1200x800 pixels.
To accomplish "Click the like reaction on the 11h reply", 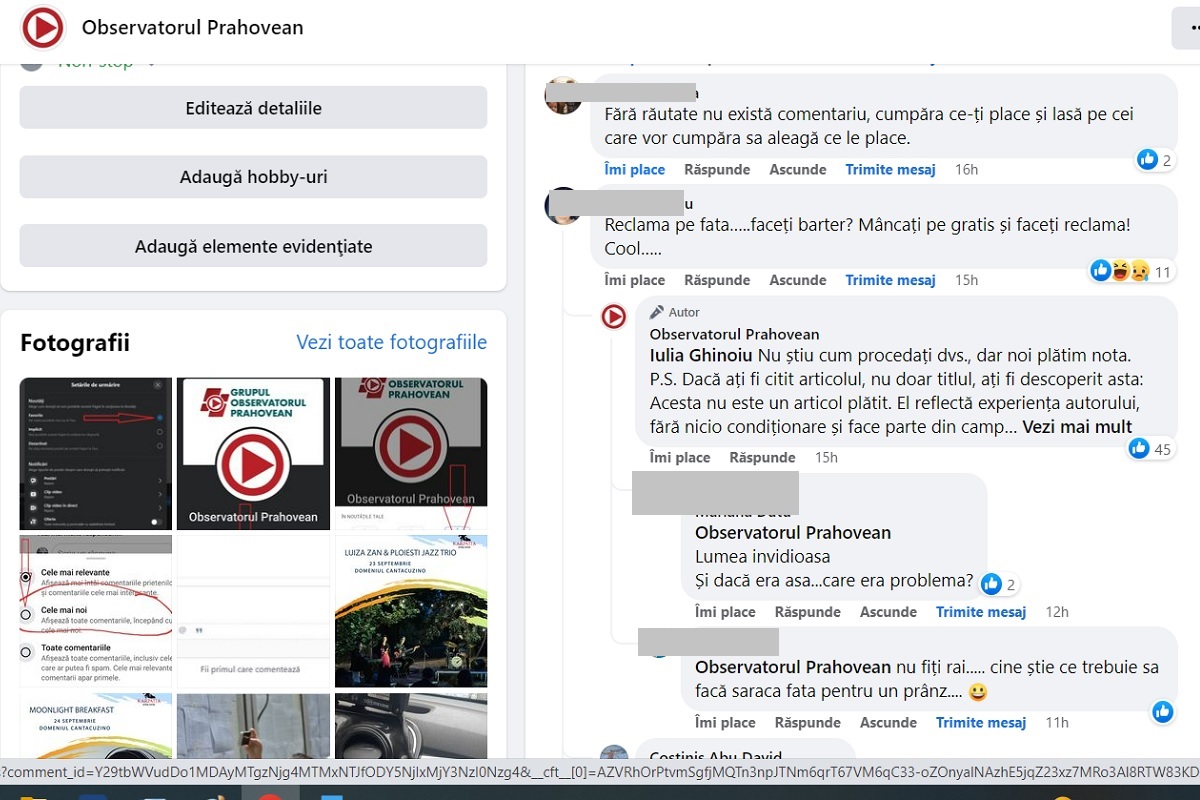I will coord(1162,711).
